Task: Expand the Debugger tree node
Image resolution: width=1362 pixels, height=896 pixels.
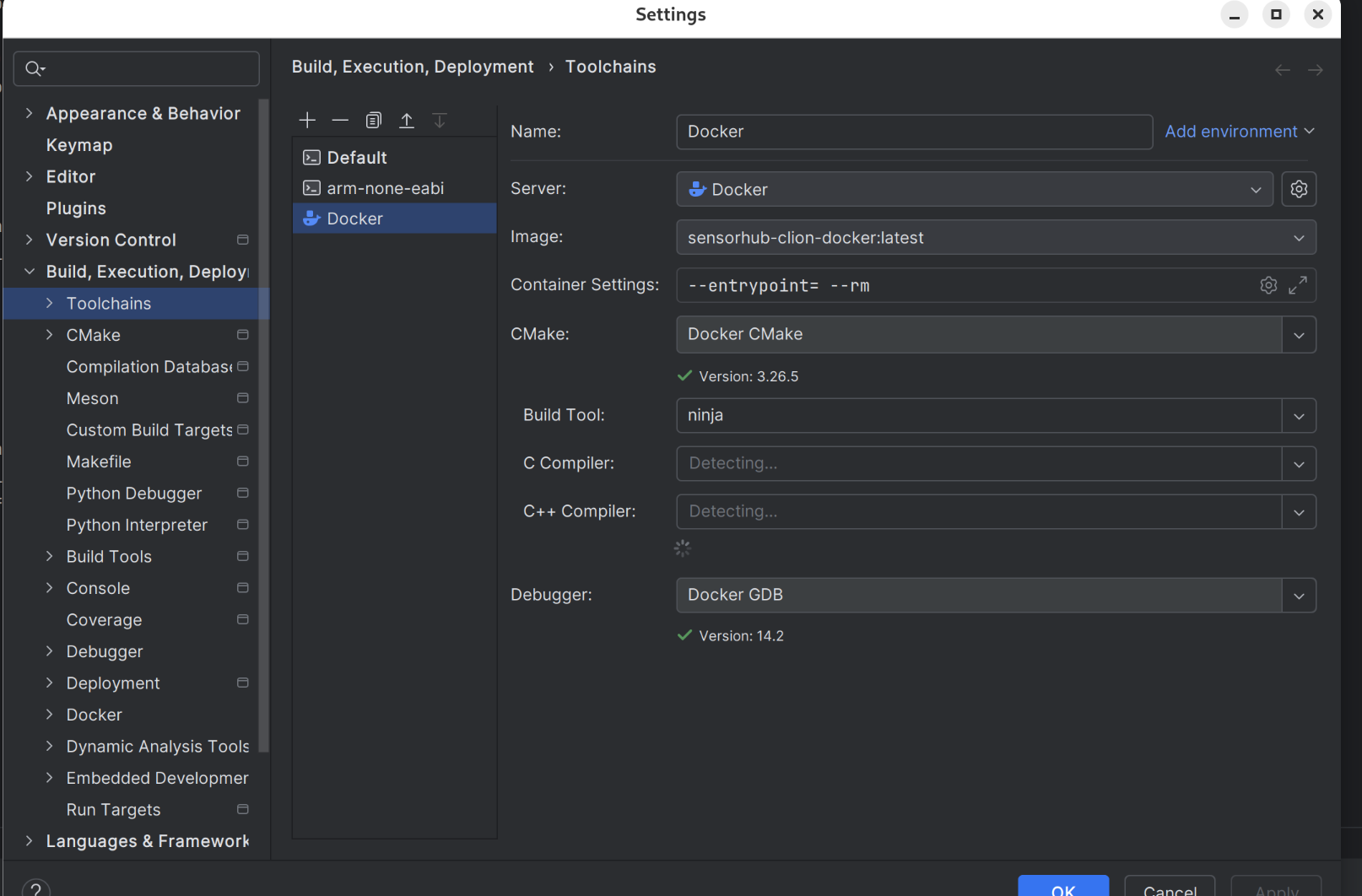Action: (49, 651)
